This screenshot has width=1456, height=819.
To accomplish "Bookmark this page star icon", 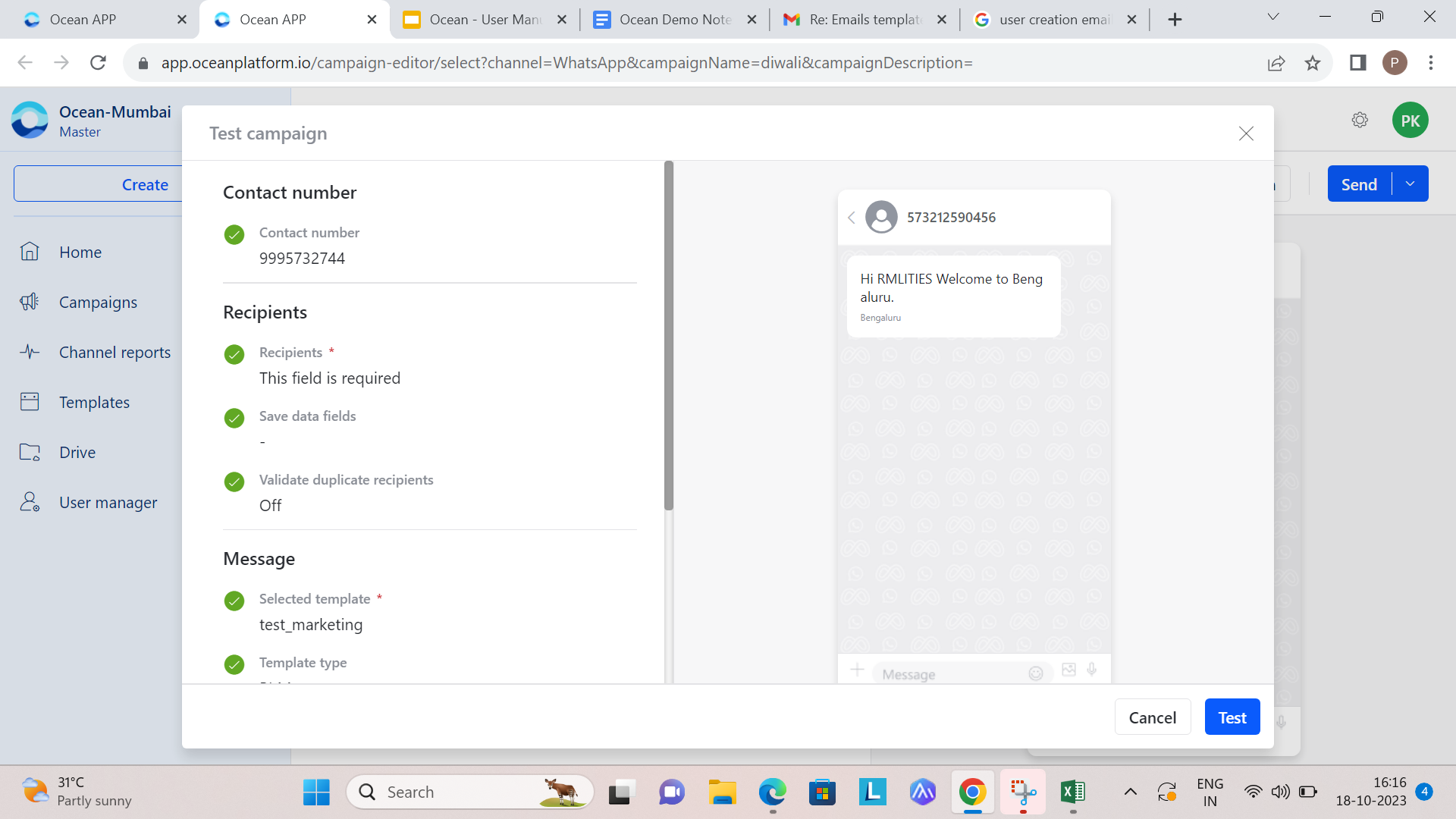I will click(1313, 63).
